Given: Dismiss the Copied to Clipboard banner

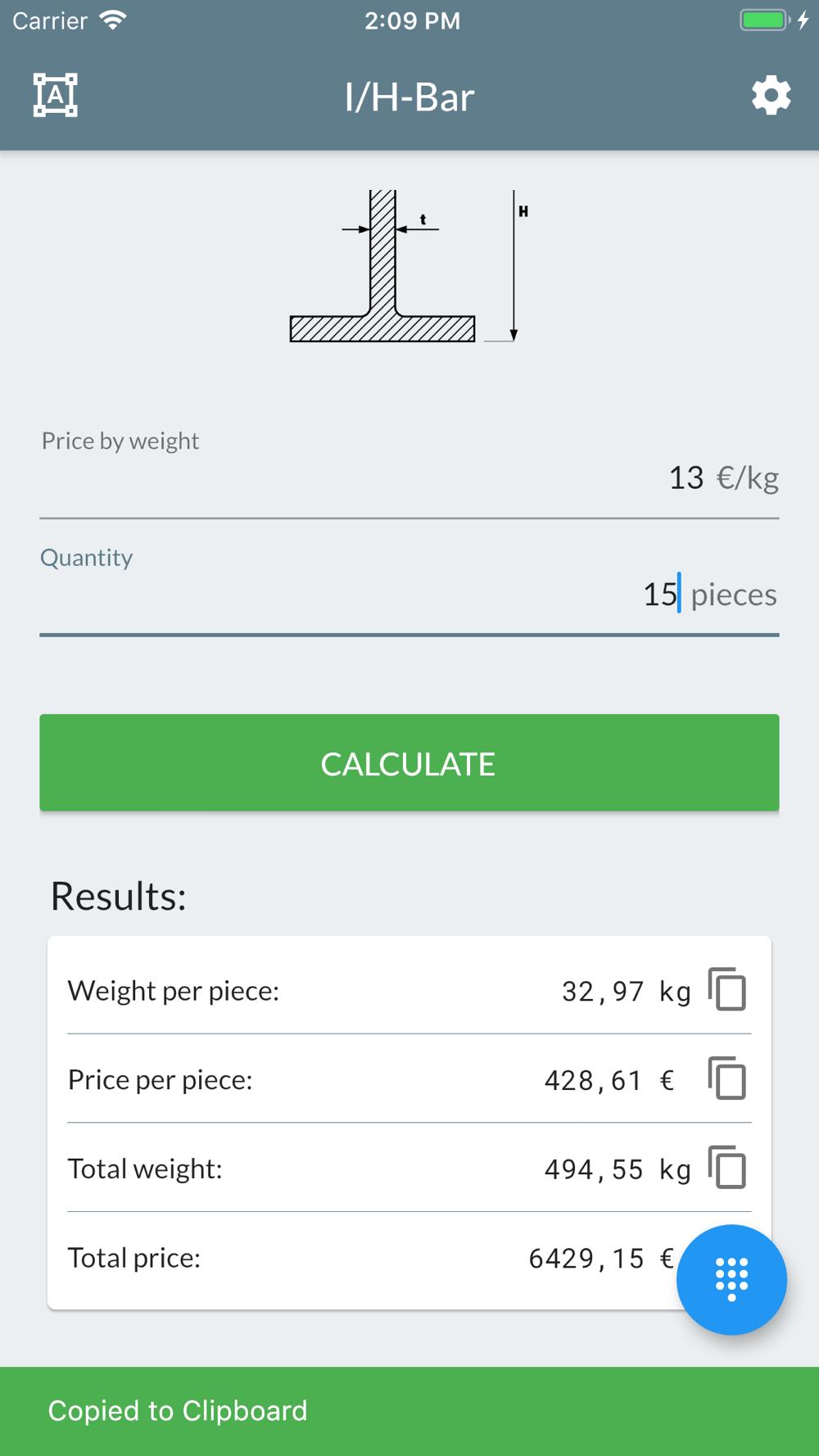Looking at the screenshot, I should pos(409,1411).
